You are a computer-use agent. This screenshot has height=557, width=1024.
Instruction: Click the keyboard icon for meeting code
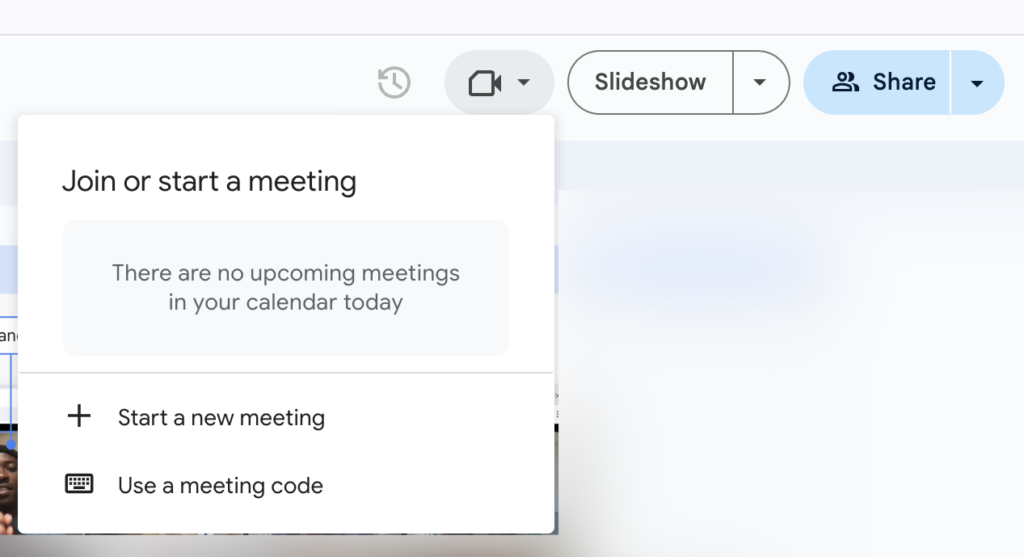[x=79, y=484]
